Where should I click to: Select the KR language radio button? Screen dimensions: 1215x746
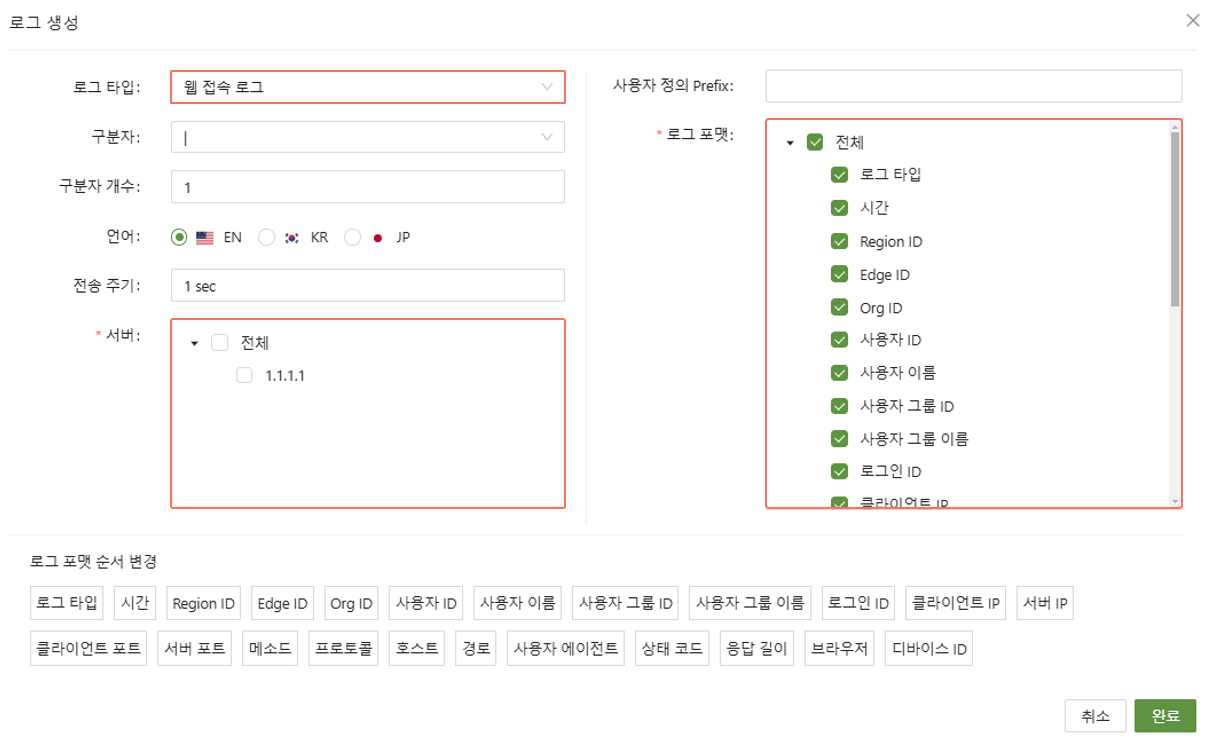pos(266,238)
